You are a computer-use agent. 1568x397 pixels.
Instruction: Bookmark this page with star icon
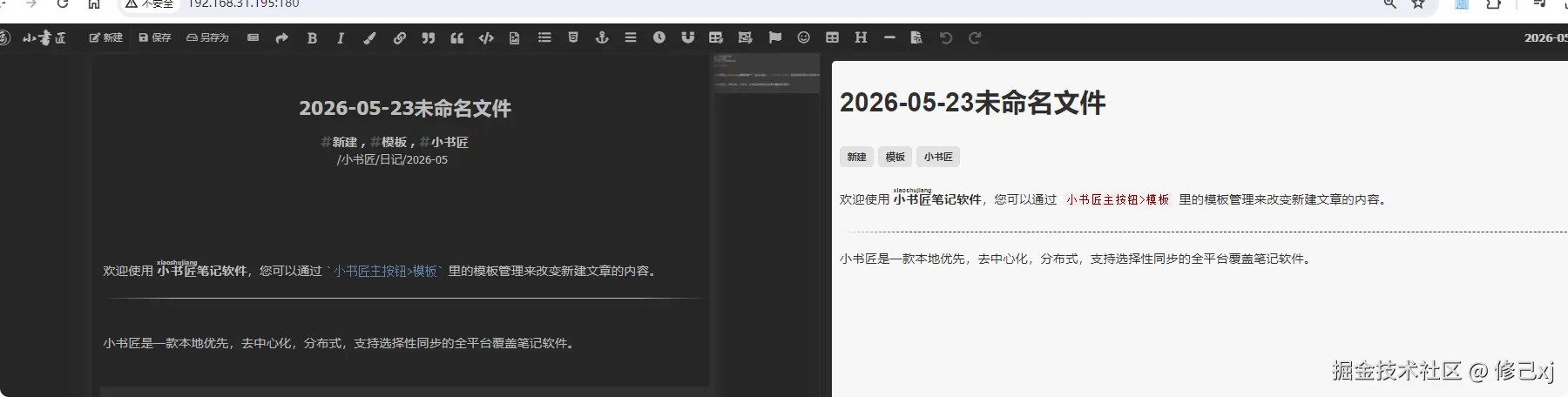click(x=1418, y=3)
